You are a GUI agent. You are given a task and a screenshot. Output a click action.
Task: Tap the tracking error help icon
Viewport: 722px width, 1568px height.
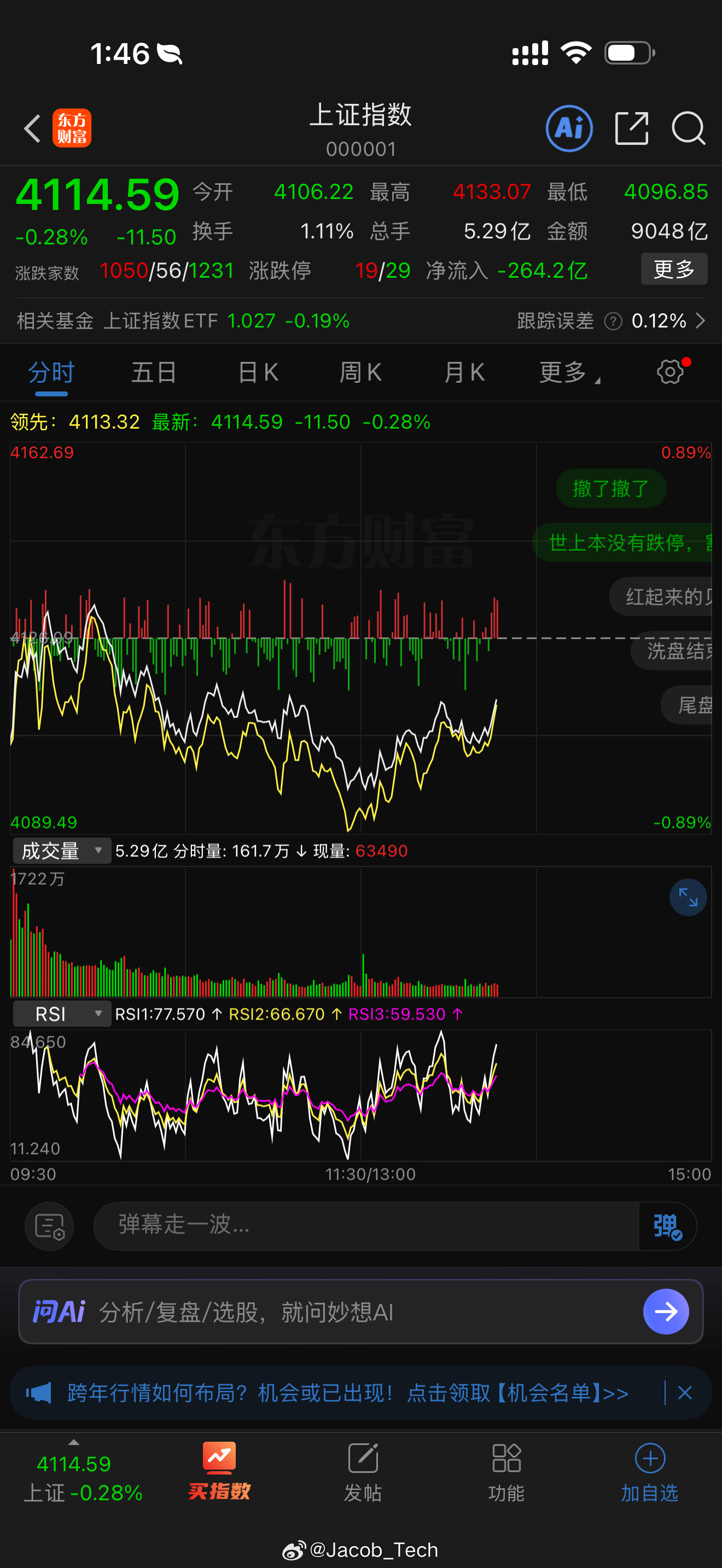(613, 321)
